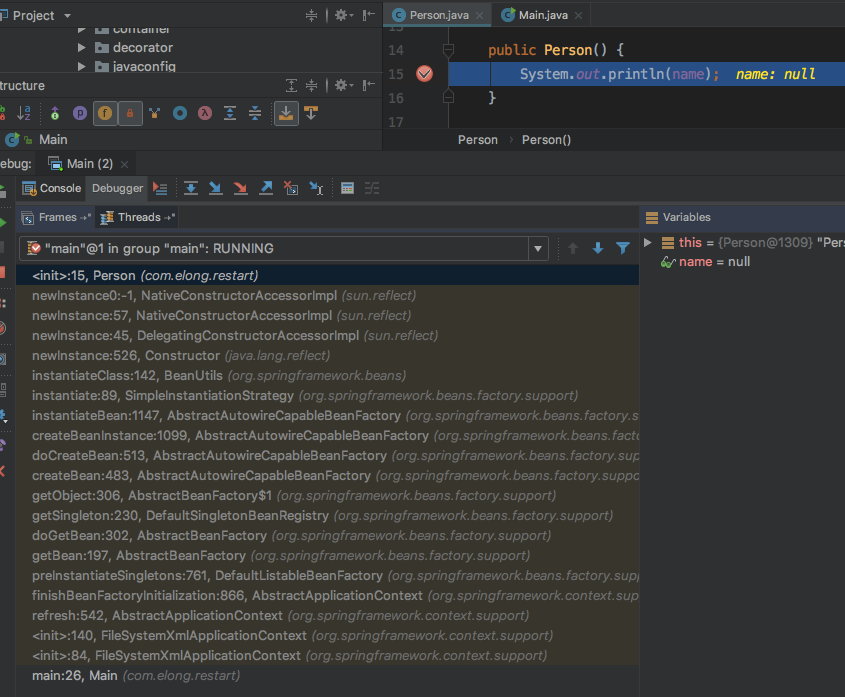Toggle show non-public members lock
This screenshot has width=845, height=697.
(129, 114)
